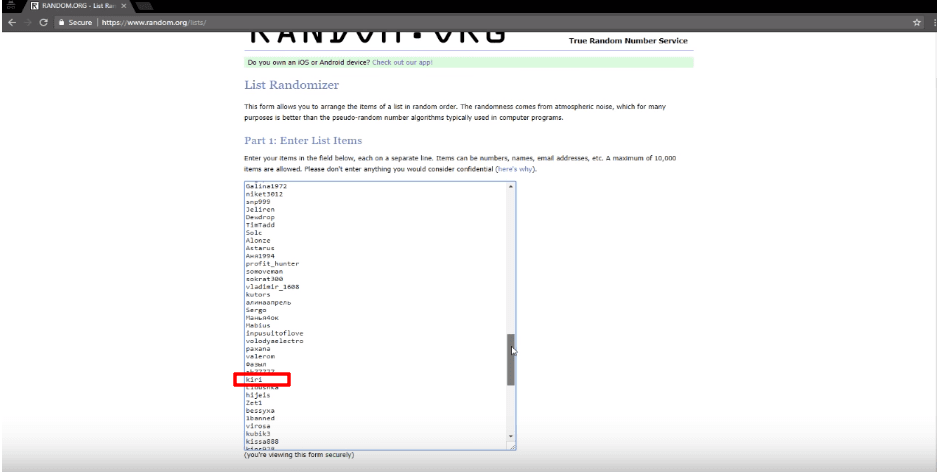Click the RANDOM.ORG logo header
Viewport: 937px width, 472px height.
[x=376, y=36]
